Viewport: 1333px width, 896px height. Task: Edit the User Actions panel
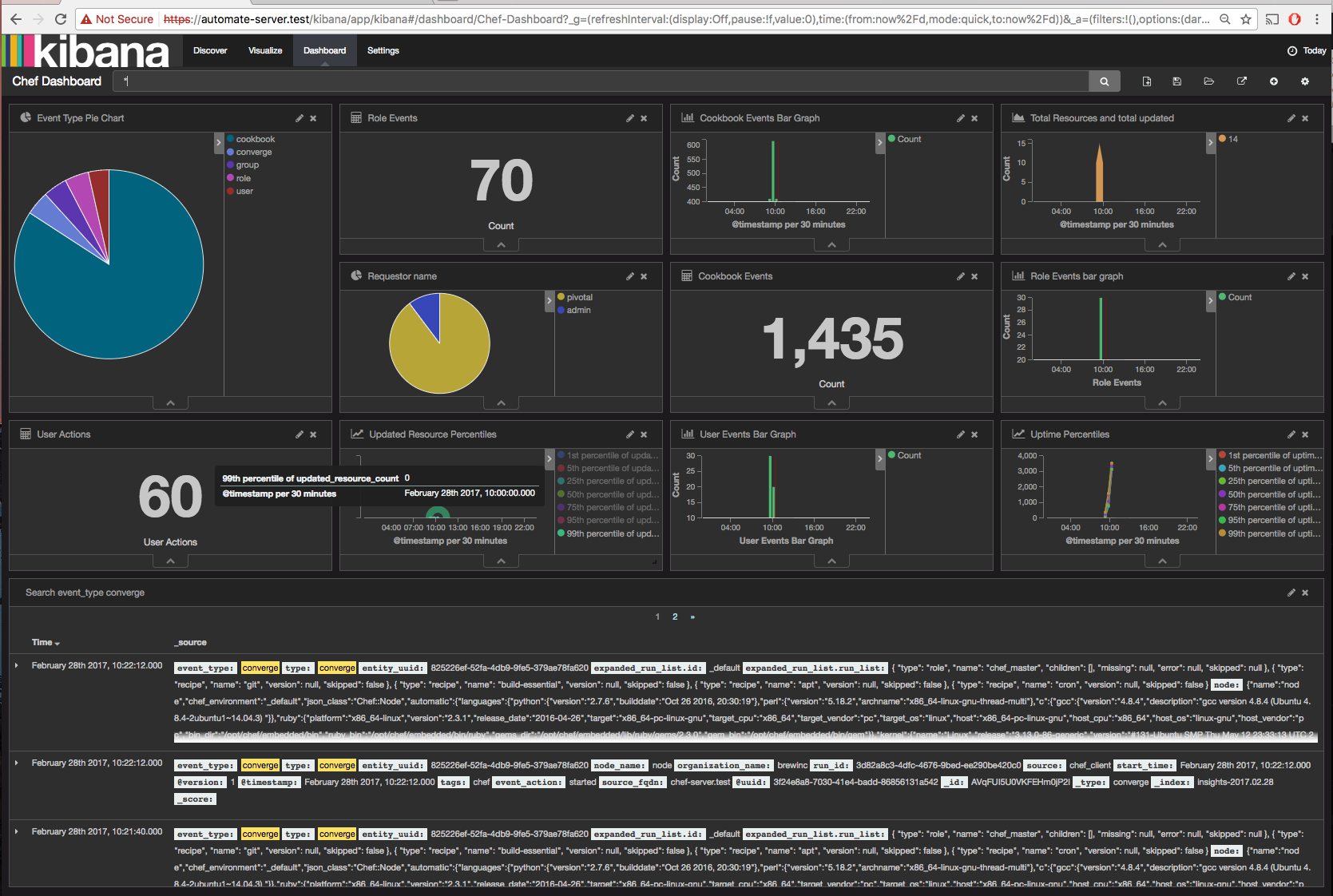pyautogui.click(x=300, y=434)
